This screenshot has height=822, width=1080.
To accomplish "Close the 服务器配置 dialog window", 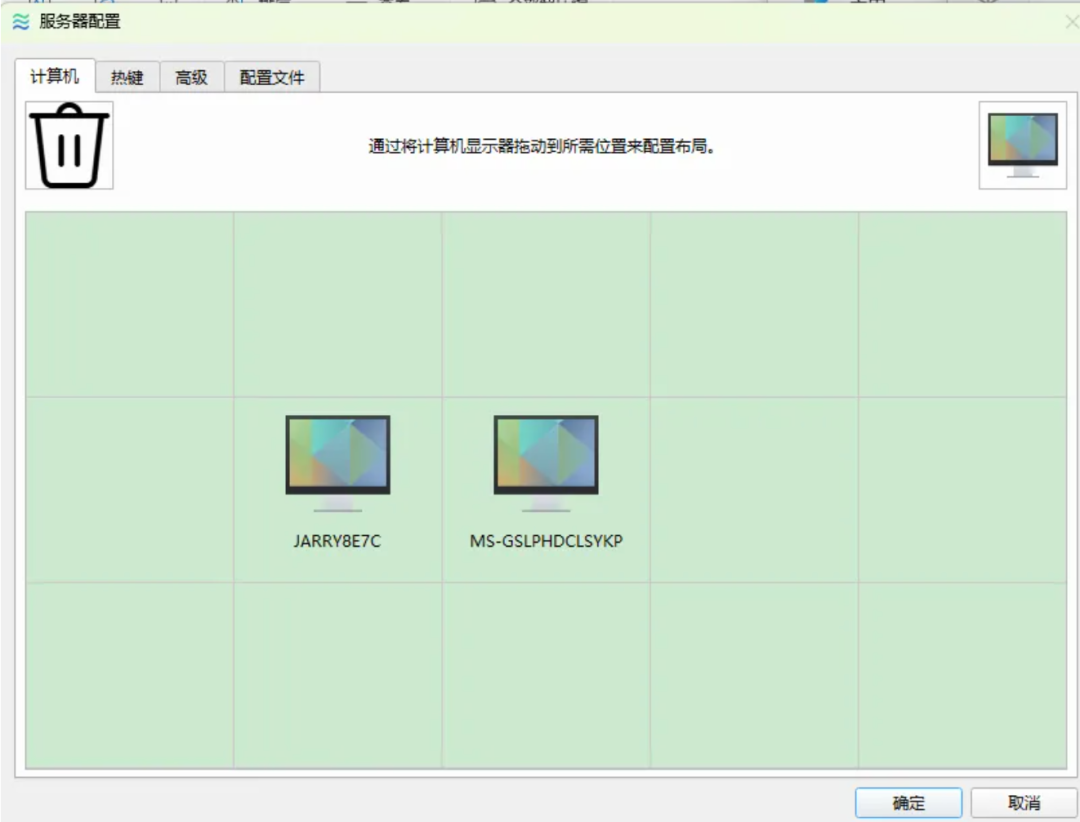I will pyautogui.click(x=1071, y=22).
